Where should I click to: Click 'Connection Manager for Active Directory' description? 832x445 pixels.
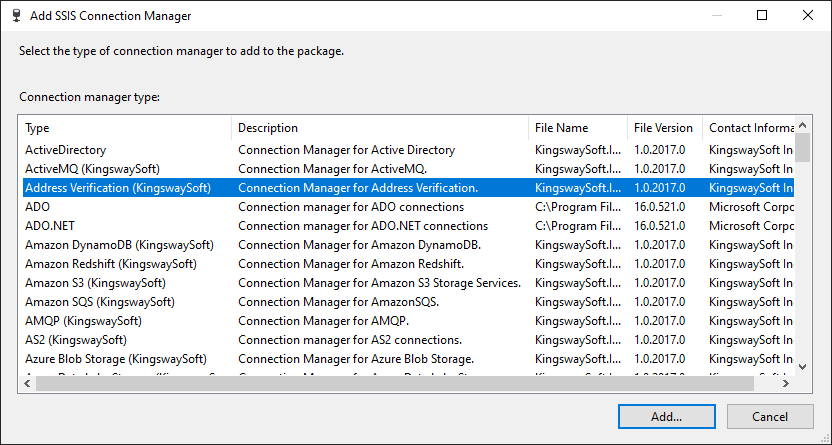(x=346, y=150)
